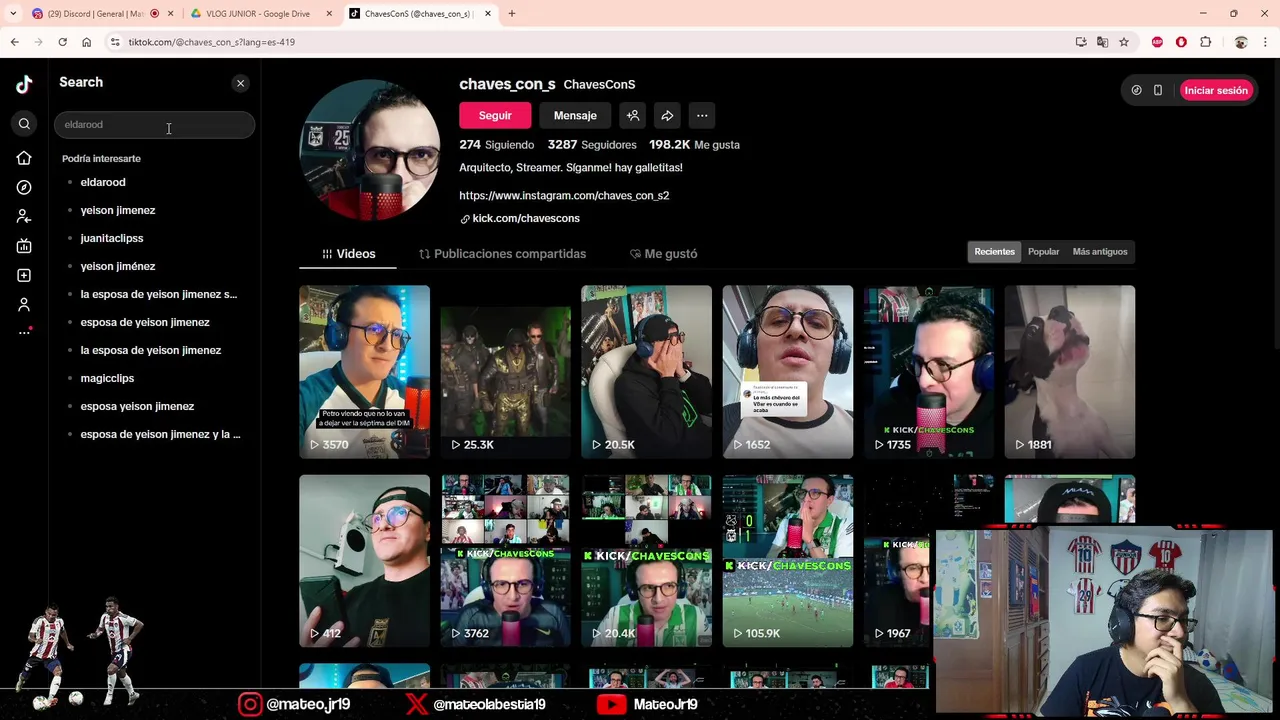Click the Seguir follow button
Viewport: 1280px width, 720px height.
click(495, 115)
